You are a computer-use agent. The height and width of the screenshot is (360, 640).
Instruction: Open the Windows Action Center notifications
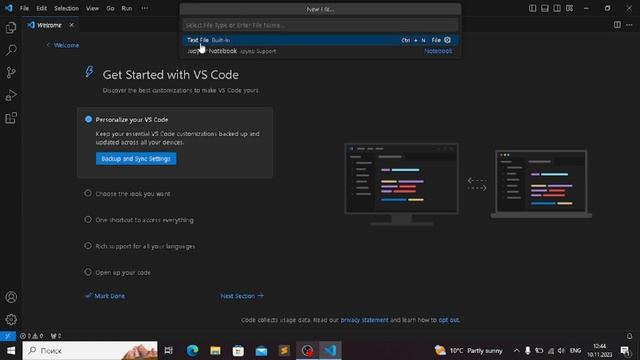click(x=625, y=351)
